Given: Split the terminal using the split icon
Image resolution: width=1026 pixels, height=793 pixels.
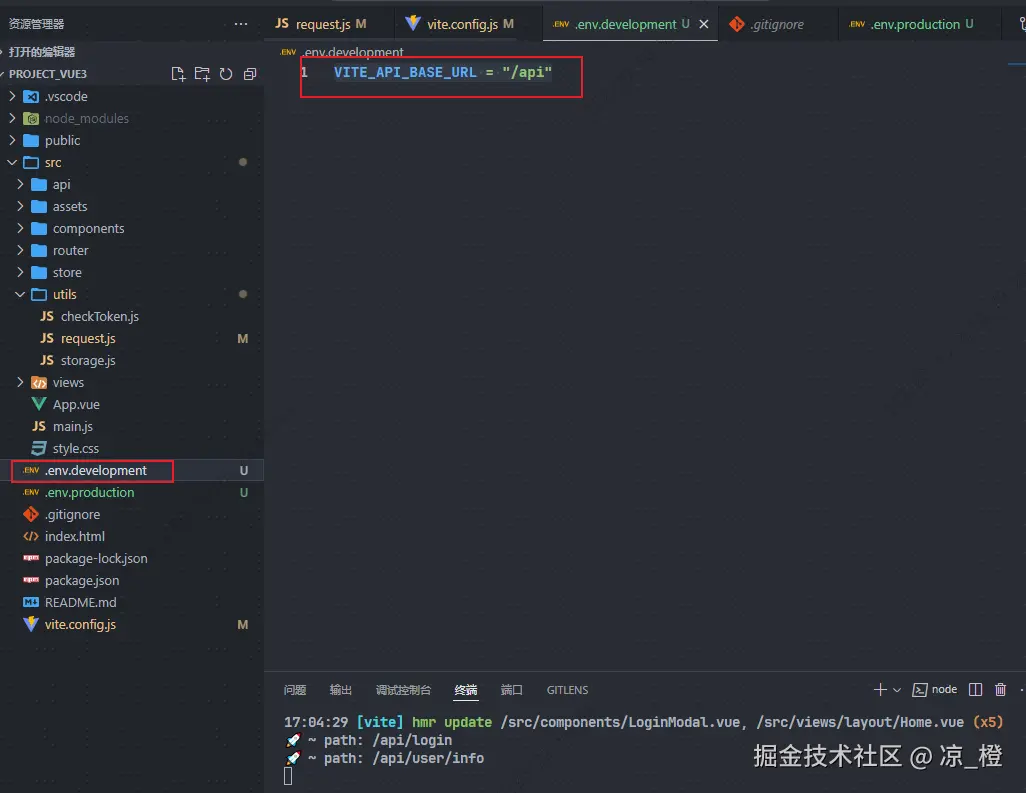Looking at the screenshot, I should [975, 690].
